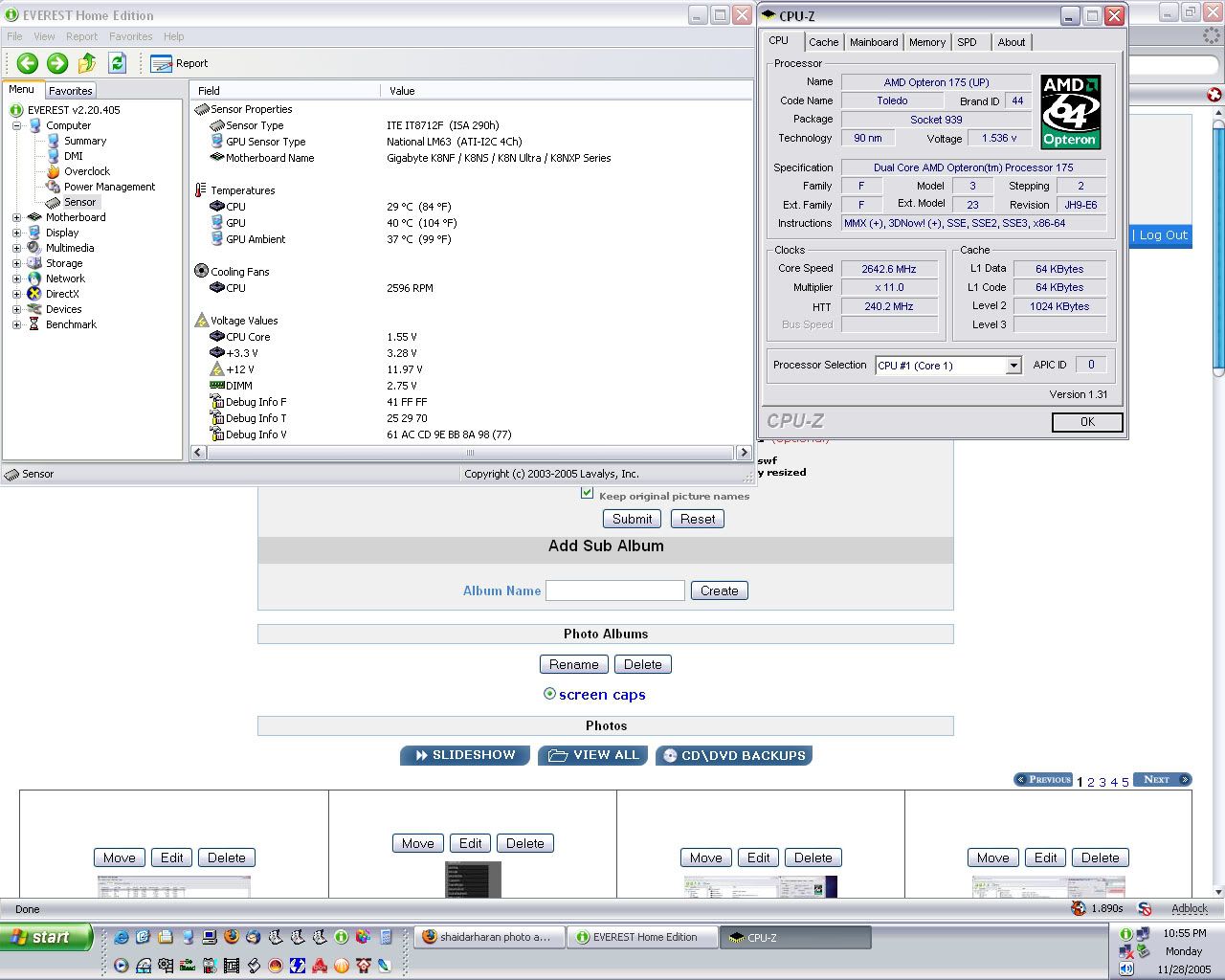Screen dimensions: 1225x980
Task: Go up one level in EVEREST toolbar
Action: 87,63
